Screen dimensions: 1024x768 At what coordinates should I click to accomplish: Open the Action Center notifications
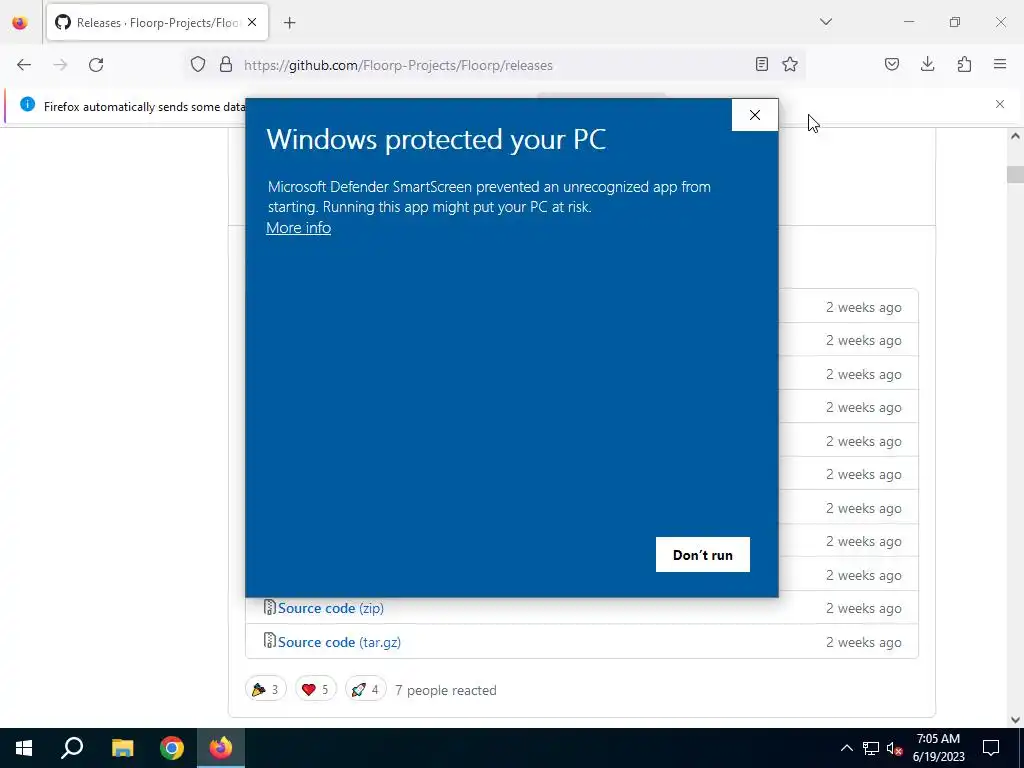pos(991,748)
